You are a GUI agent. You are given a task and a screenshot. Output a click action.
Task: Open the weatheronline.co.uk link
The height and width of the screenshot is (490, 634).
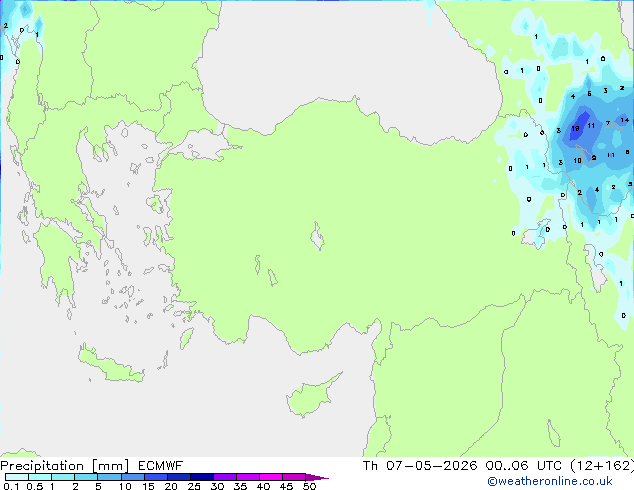(x=550, y=481)
